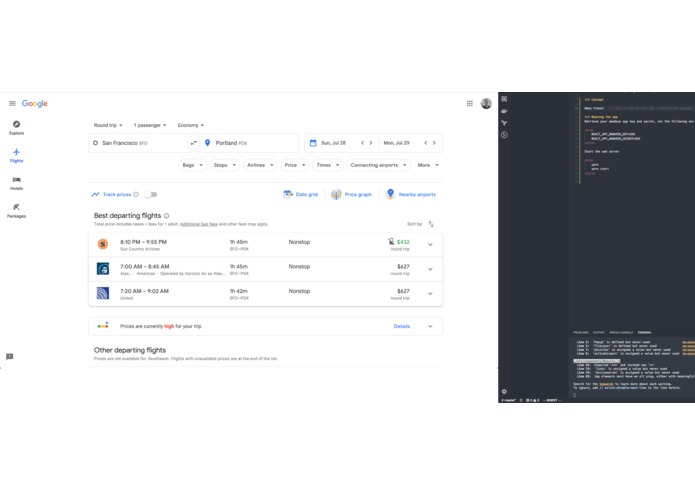Show info about Best departing flights
Image resolution: width=695 pixels, height=494 pixels.
[166, 216]
